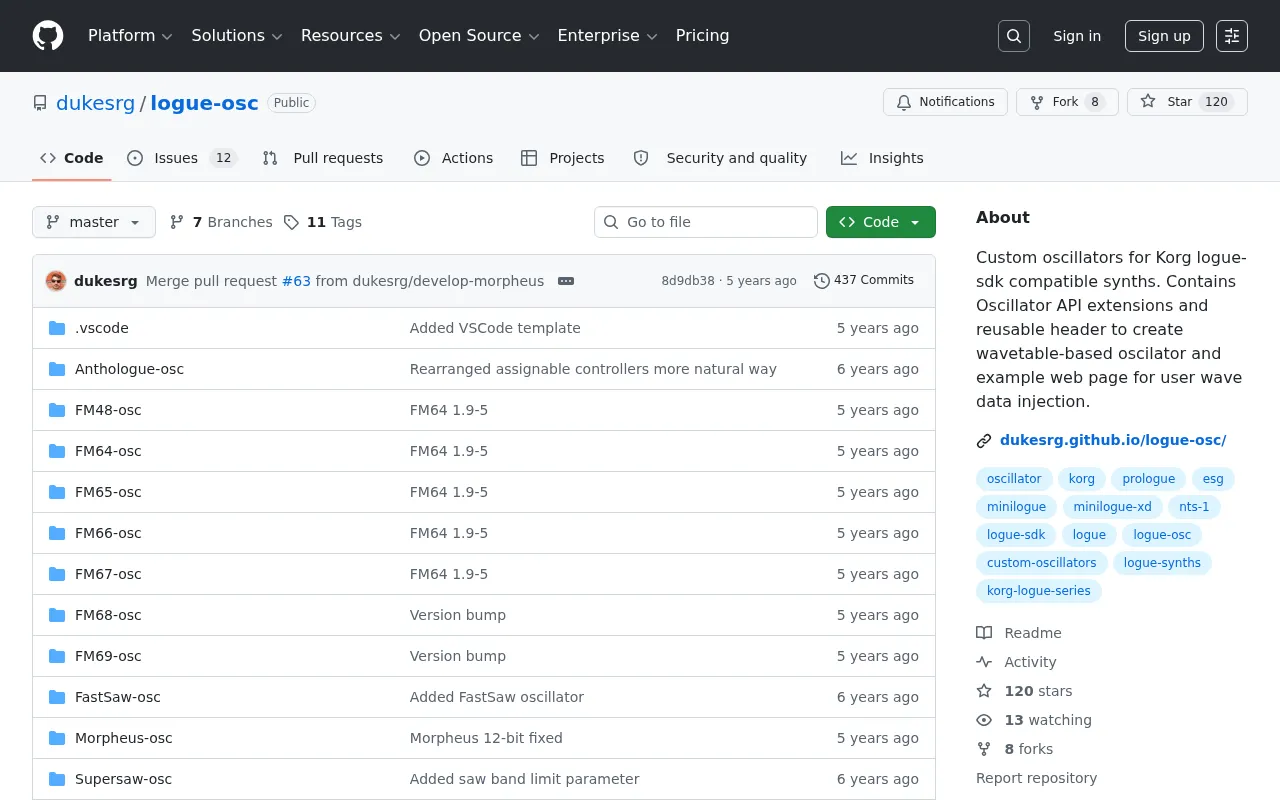Click the folder icon beside FM48-osc
The width and height of the screenshot is (1280, 800).
(57, 410)
